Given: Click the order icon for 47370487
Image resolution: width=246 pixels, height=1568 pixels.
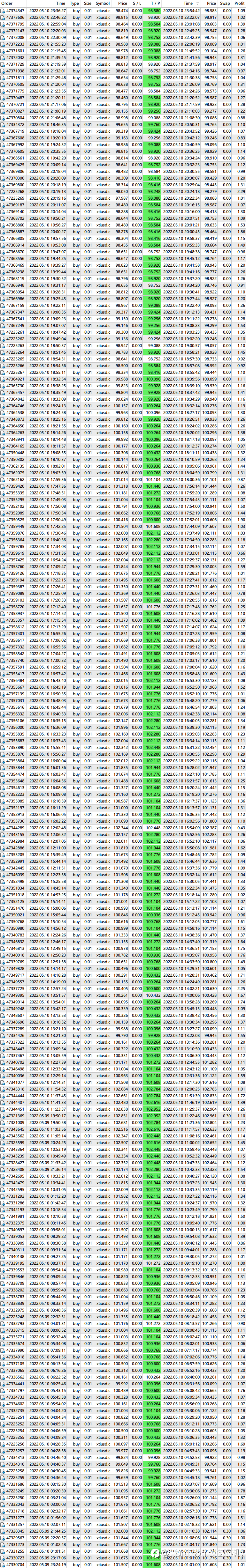Looking at the screenshot, I should coord(3,97).
